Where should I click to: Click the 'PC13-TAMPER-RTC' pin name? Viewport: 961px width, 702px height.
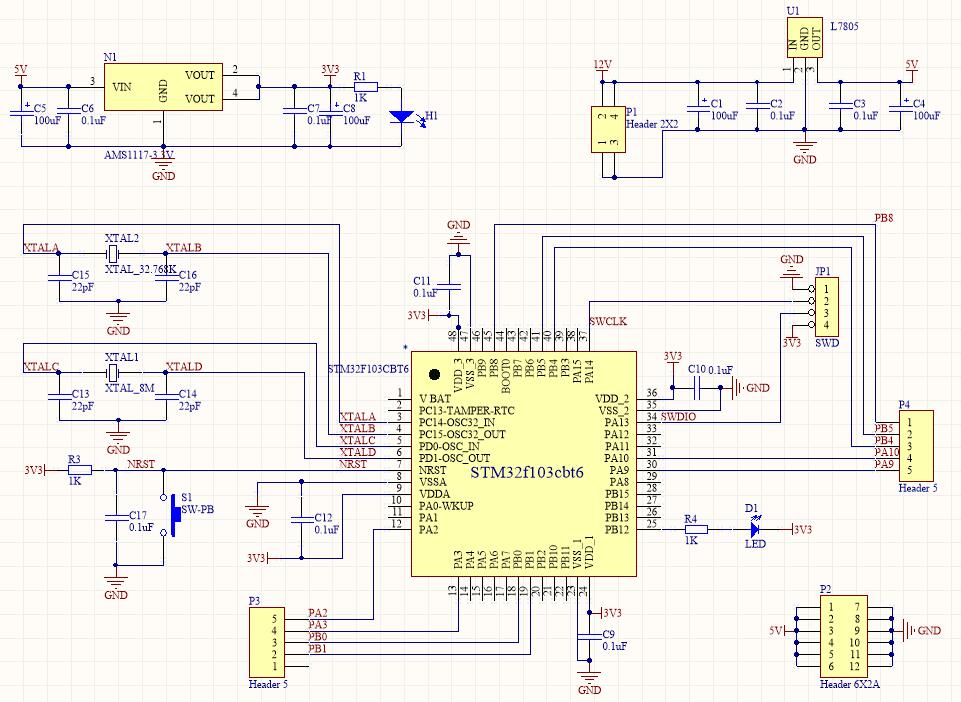coord(467,411)
